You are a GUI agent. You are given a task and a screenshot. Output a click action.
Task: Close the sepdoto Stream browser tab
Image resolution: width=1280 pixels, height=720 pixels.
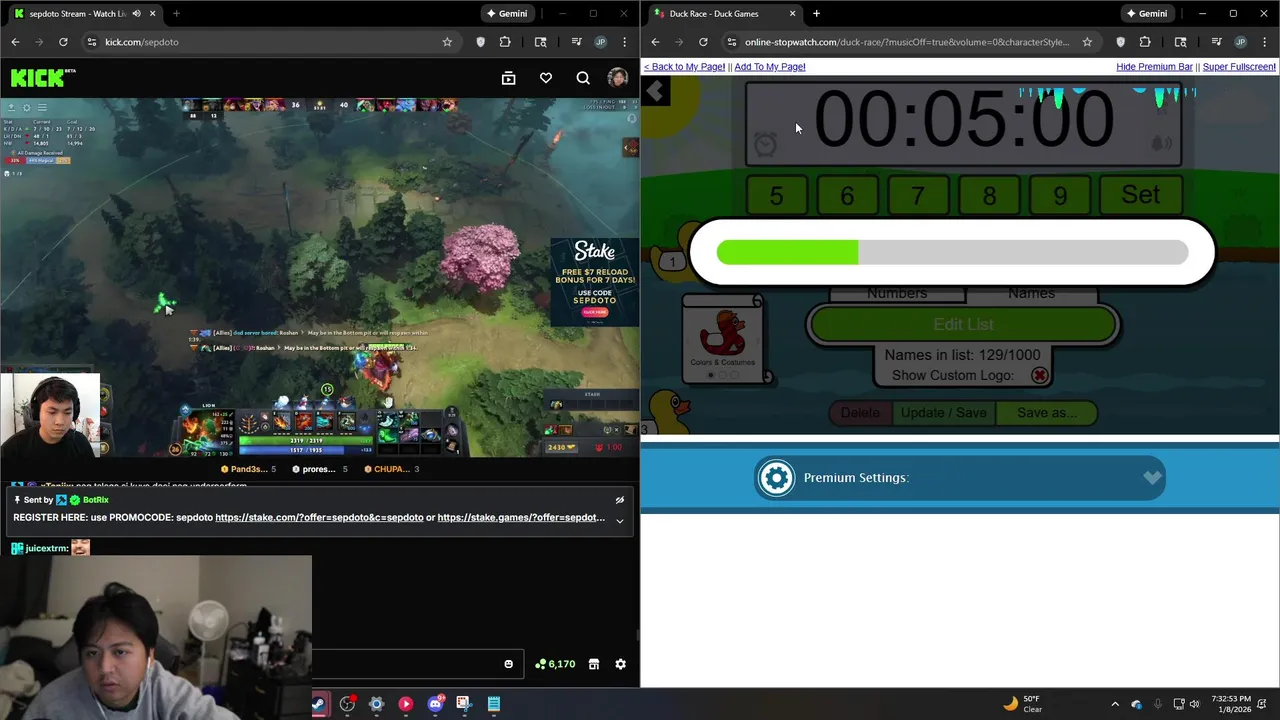153,14
